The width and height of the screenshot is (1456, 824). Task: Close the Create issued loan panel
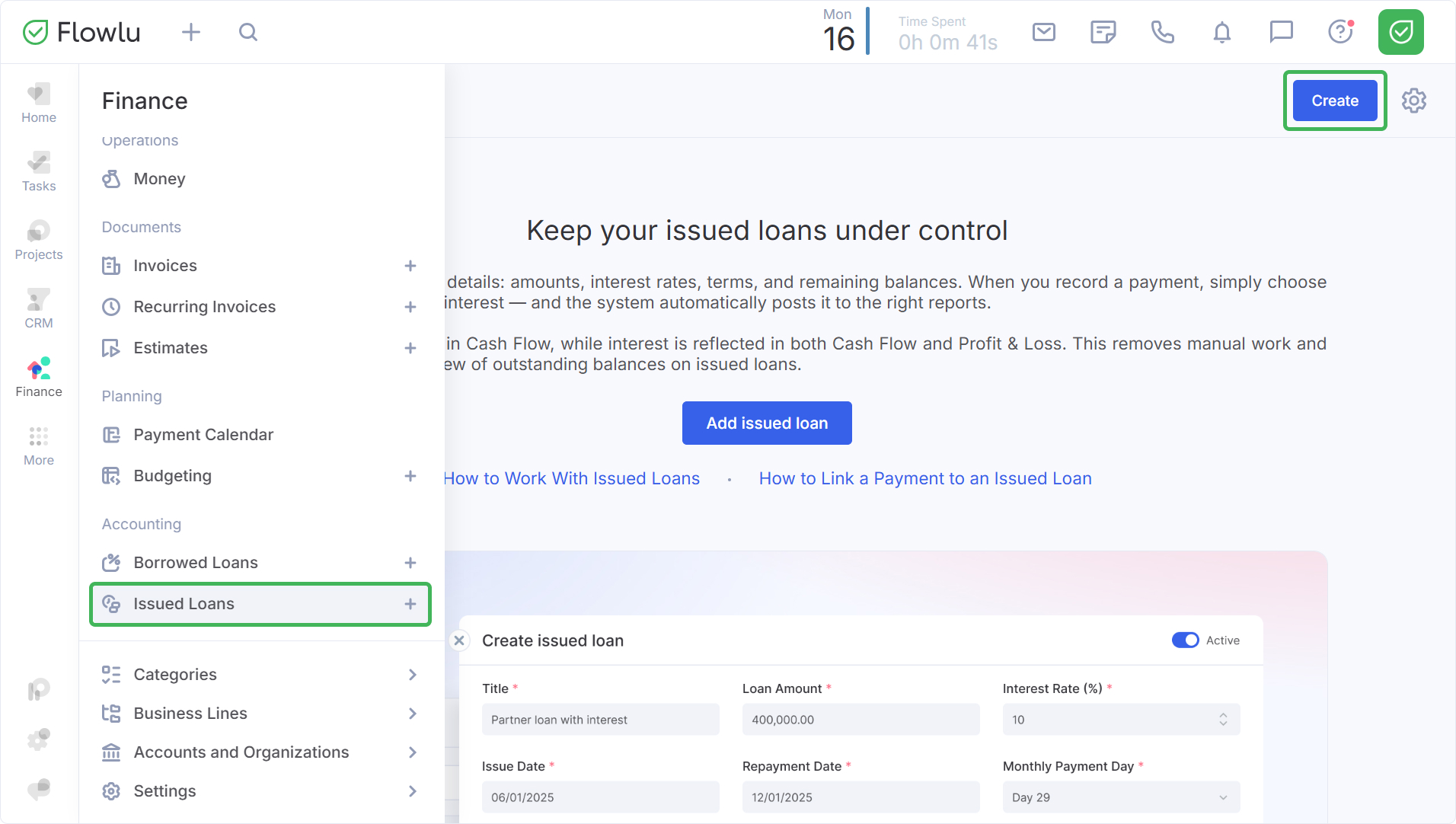point(459,640)
